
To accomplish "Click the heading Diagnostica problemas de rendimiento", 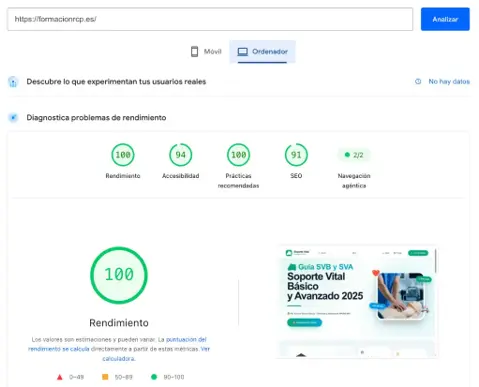I will tap(96, 117).
